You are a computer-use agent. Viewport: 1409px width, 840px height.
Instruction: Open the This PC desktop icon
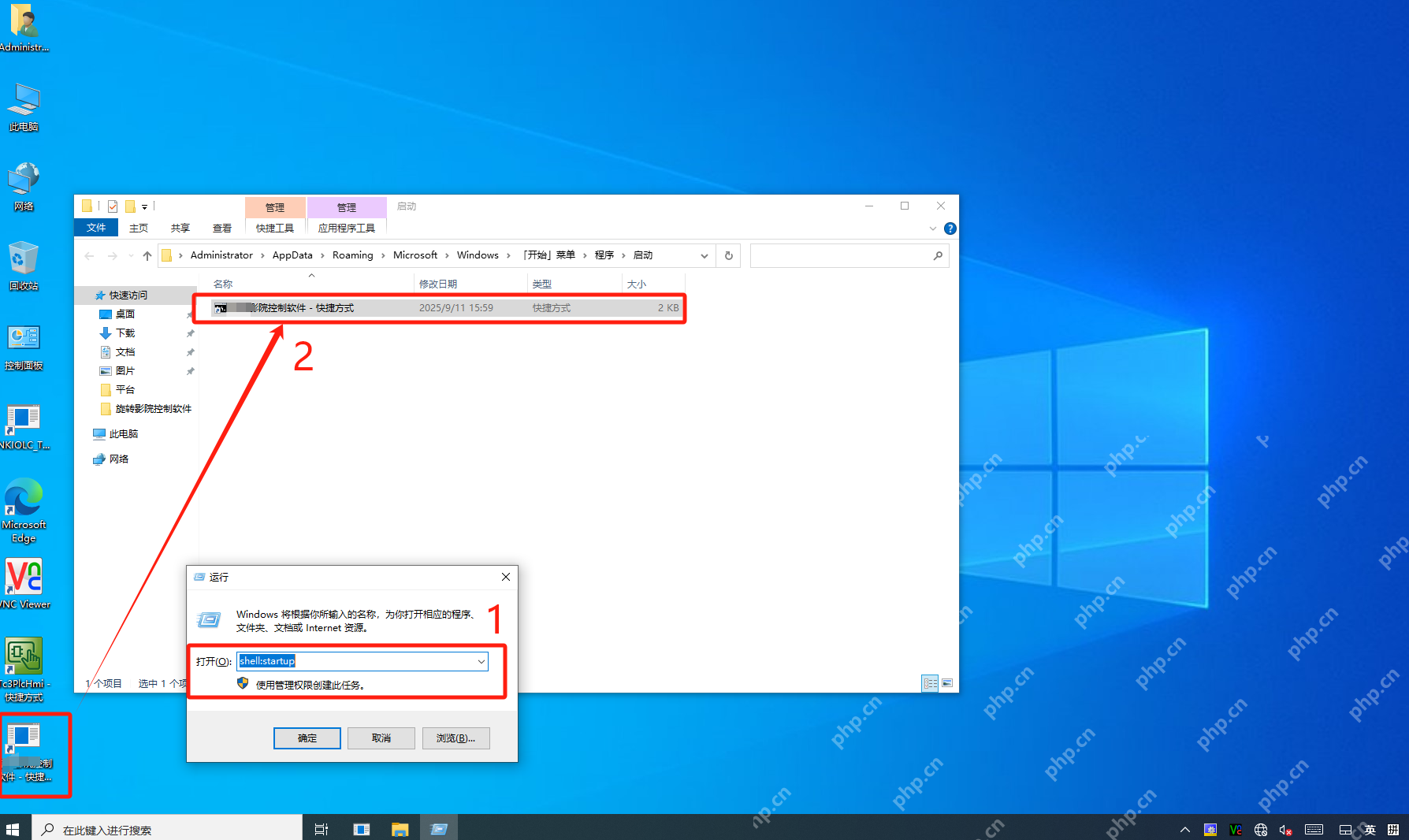coord(24,108)
